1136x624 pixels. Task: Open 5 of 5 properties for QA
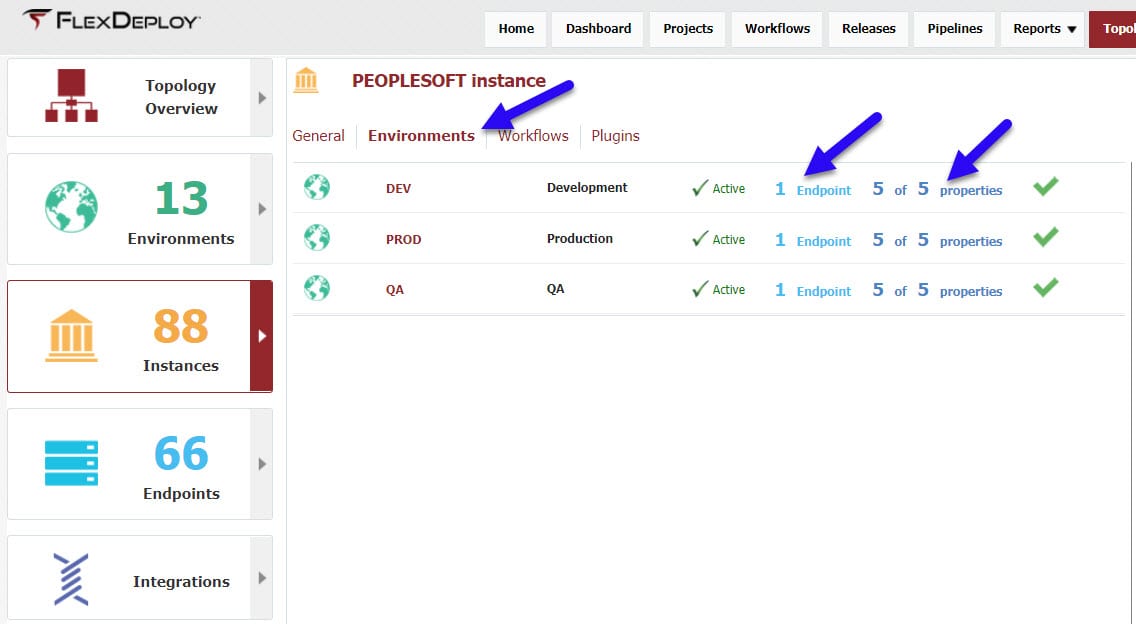coord(937,290)
